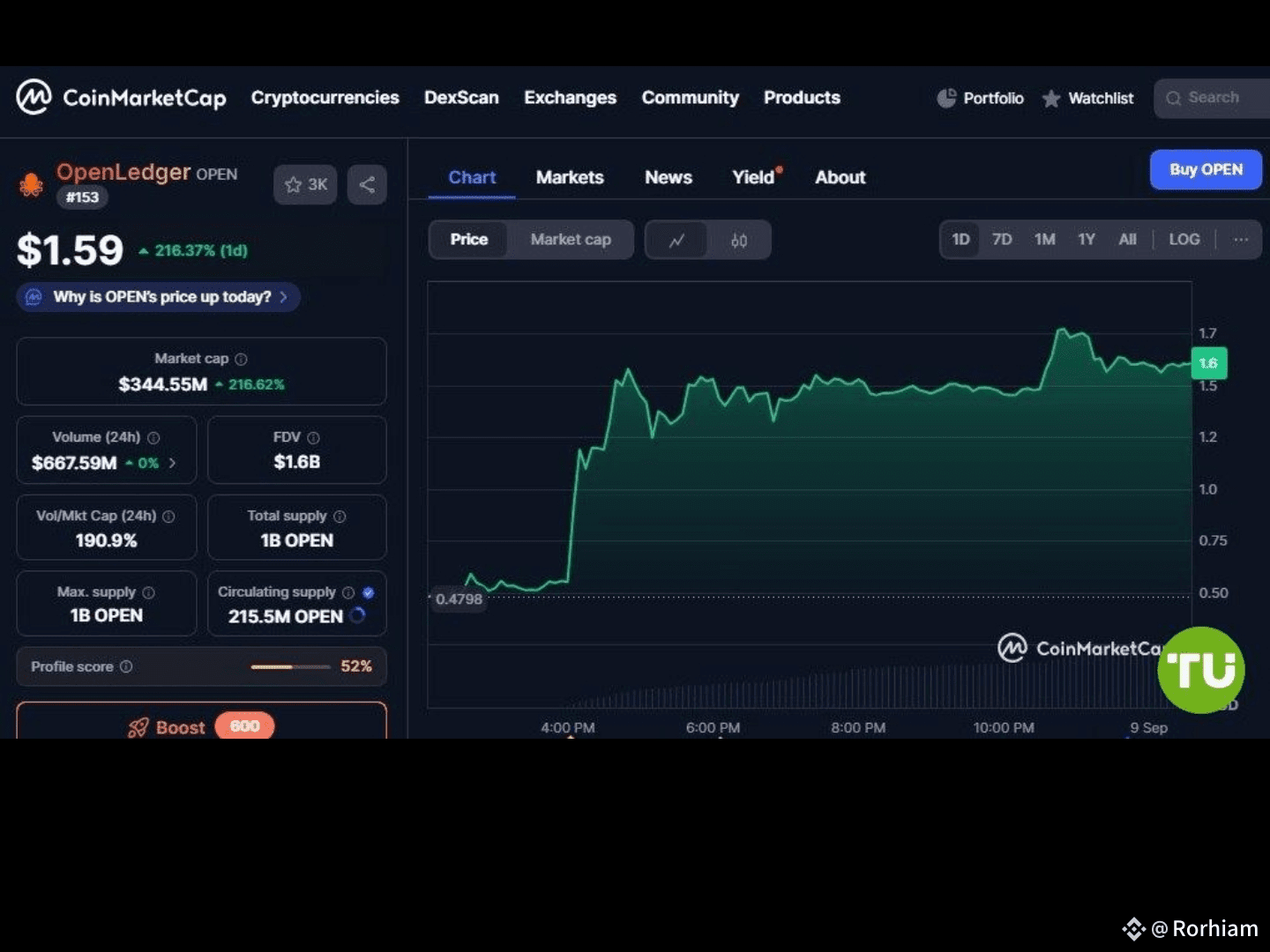Screen dimensions: 1270x952
Task: Set chart range to 7D
Action: (1002, 239)
